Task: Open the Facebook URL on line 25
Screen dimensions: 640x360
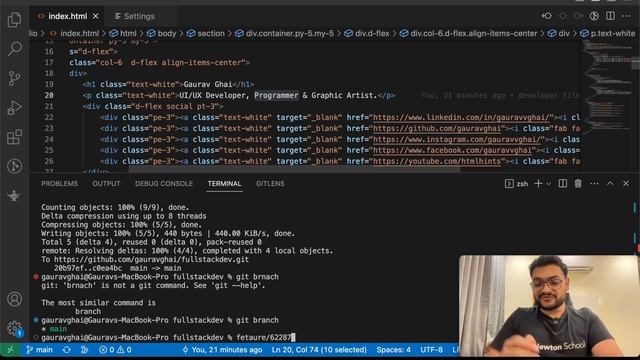Action: [452, 151]
